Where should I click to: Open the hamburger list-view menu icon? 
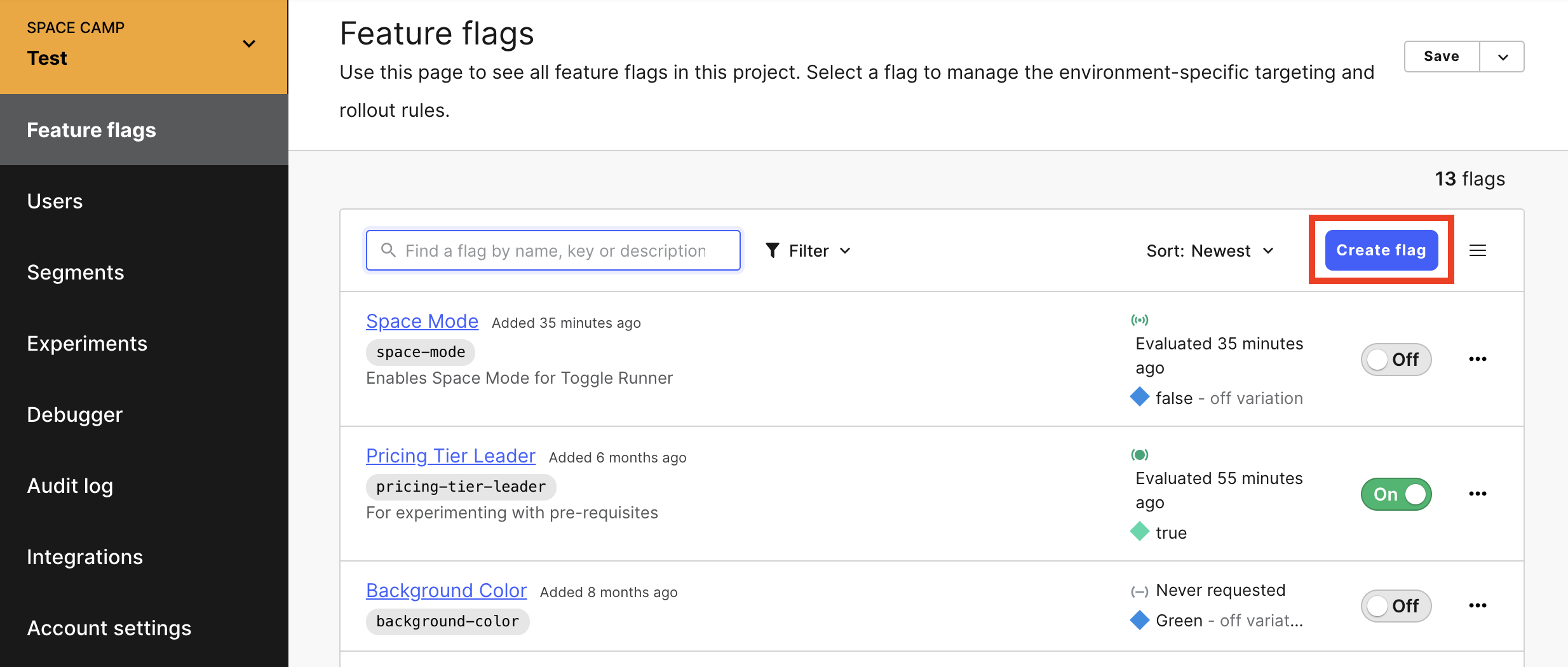point(1477,250)
